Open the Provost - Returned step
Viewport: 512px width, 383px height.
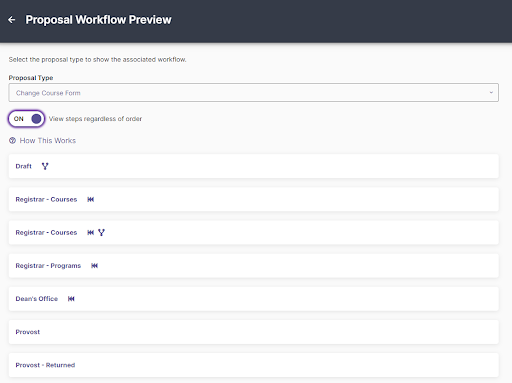click(x=253, y=365)
